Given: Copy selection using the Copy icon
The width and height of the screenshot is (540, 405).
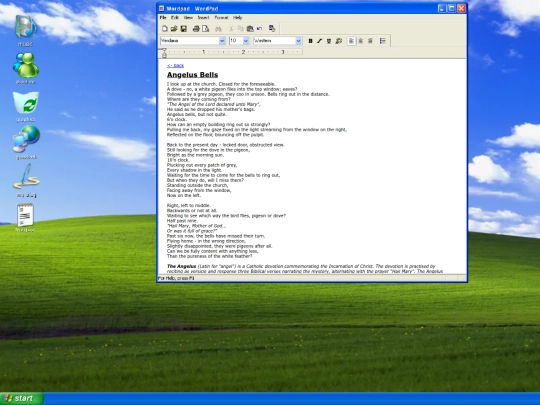Looking at the screenshot, I should coord(240,29).
